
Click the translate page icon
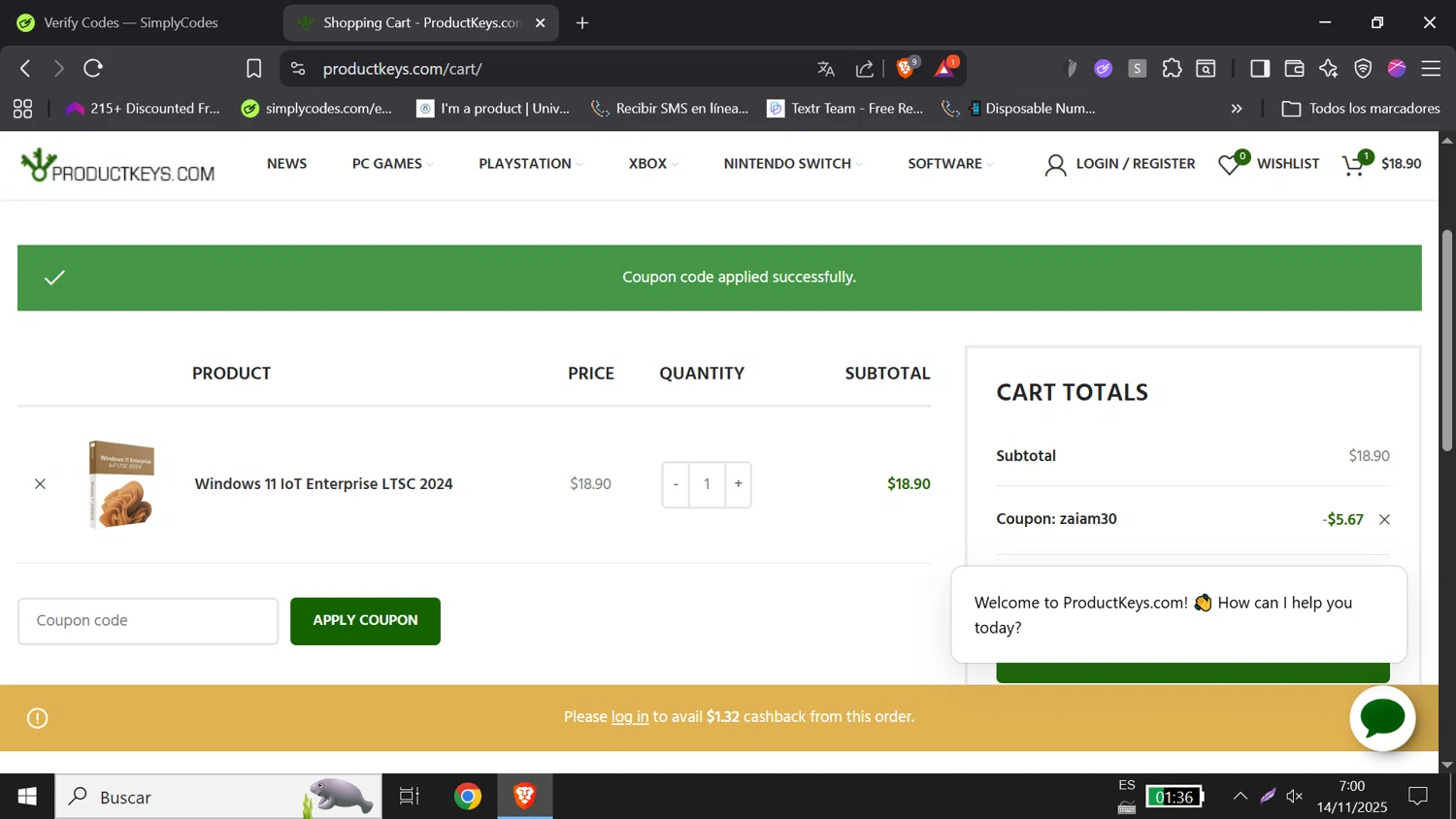[x=826, y=68]
